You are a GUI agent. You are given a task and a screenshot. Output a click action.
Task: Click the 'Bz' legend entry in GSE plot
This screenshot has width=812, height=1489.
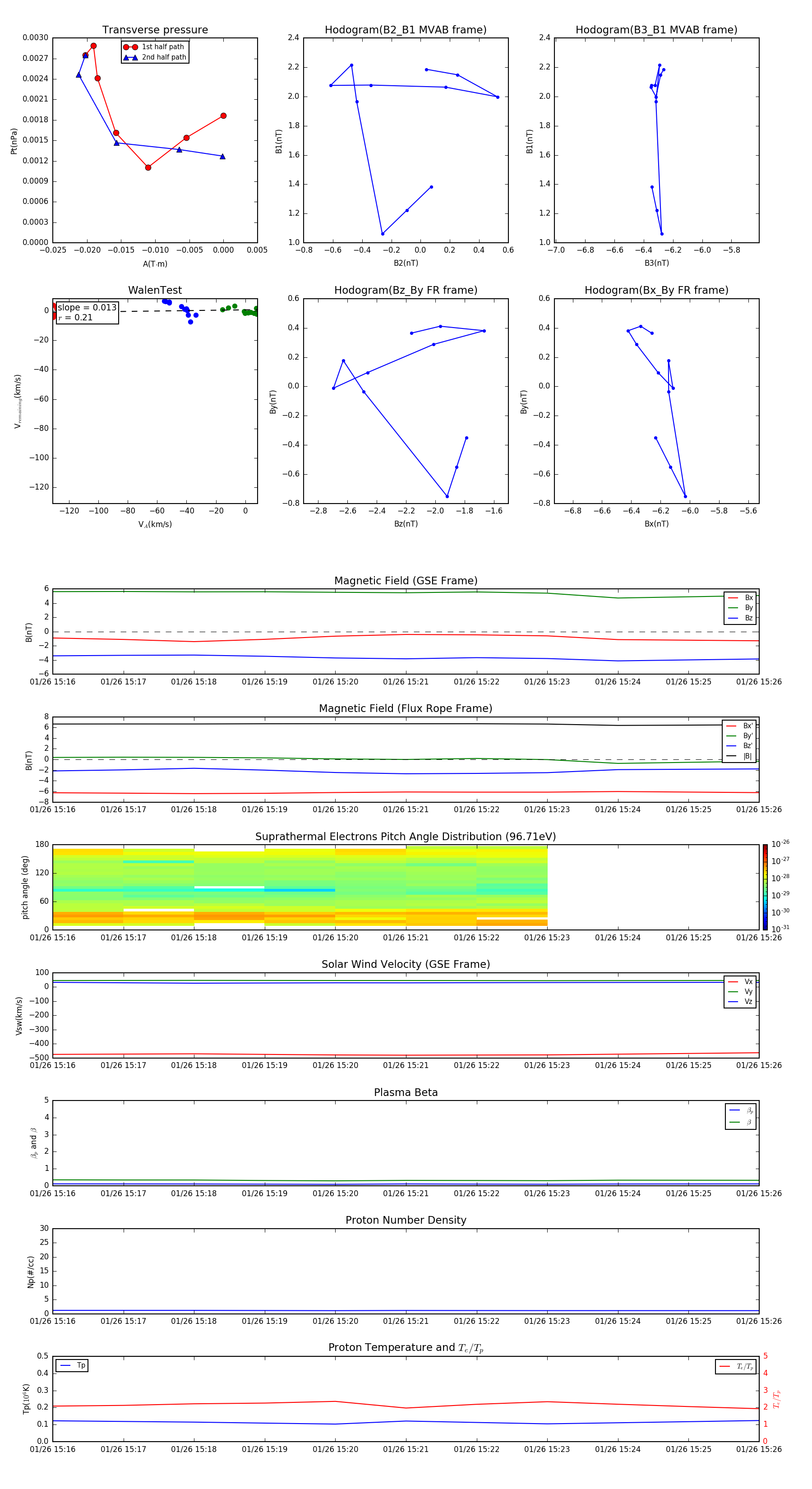(x=740, y=619)
